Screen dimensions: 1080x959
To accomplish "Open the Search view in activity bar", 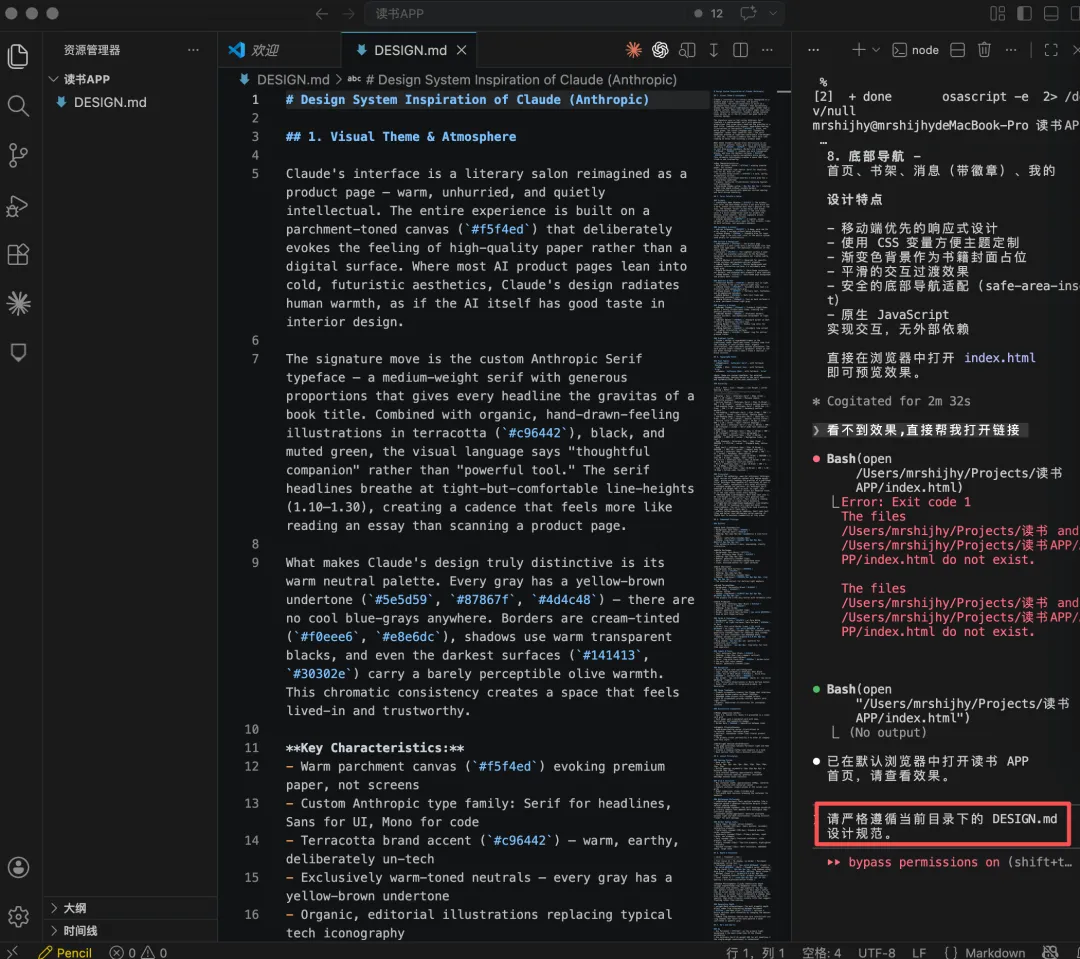I will click(18, 106).
